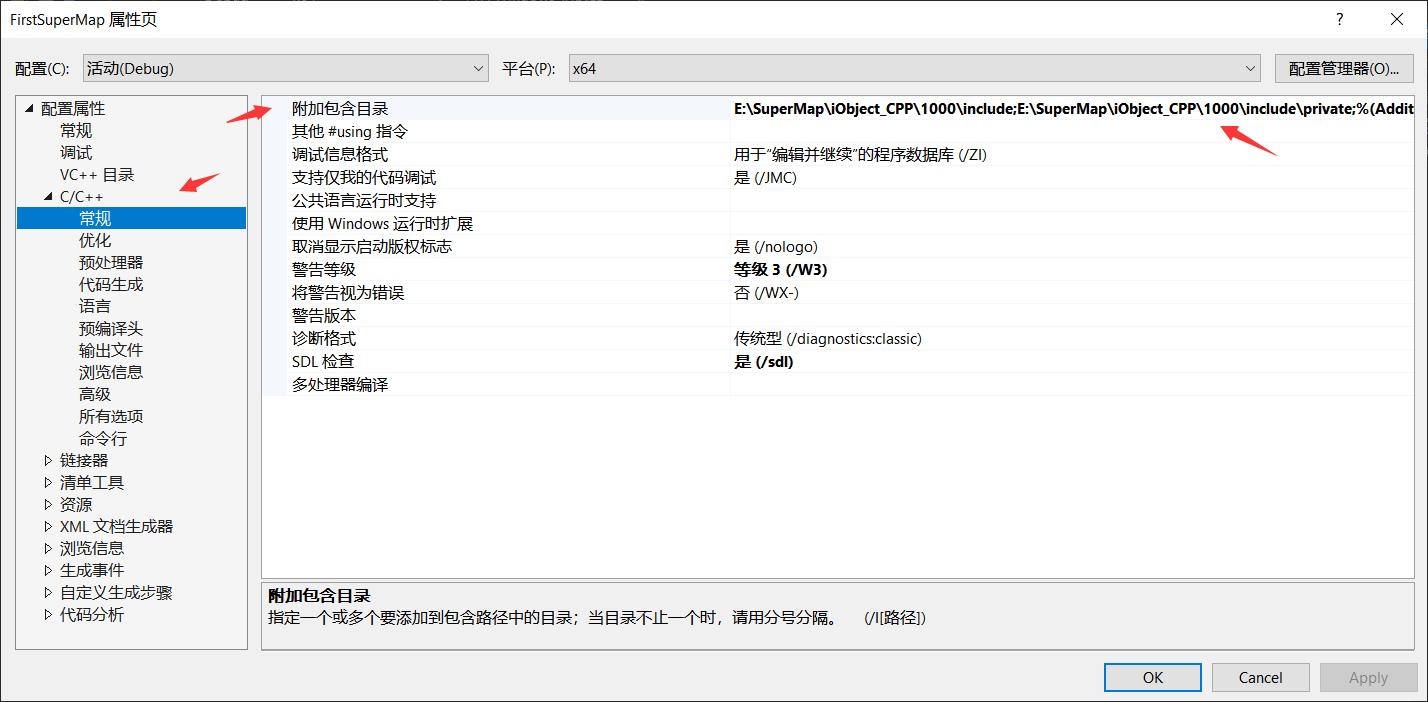Expand the 链接器 tree node
This screenshot has width=1428, height=702.
47,460
